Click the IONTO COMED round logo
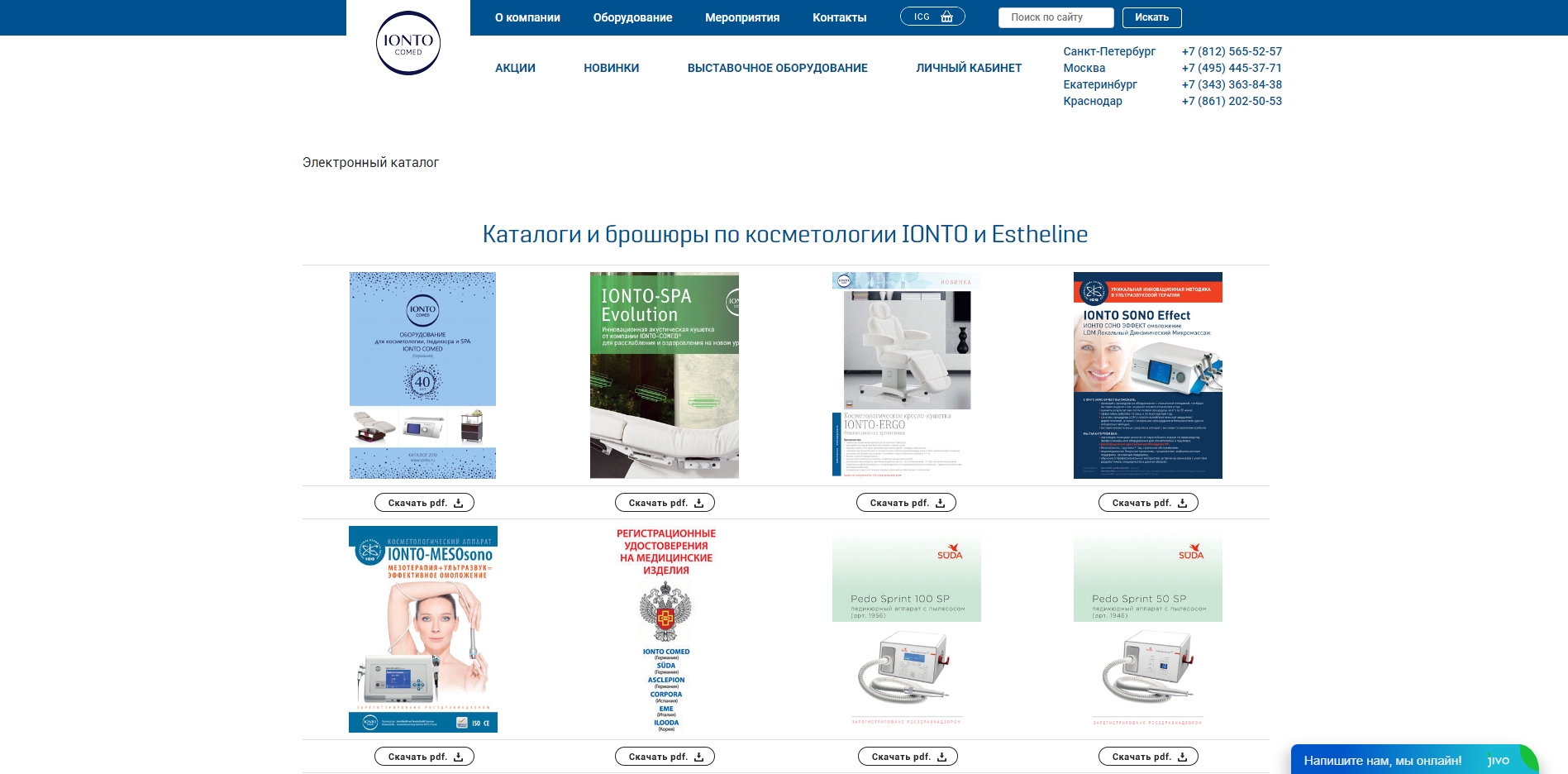Image resolution: width=1568 pixels, height=774 pixels. 408,43
